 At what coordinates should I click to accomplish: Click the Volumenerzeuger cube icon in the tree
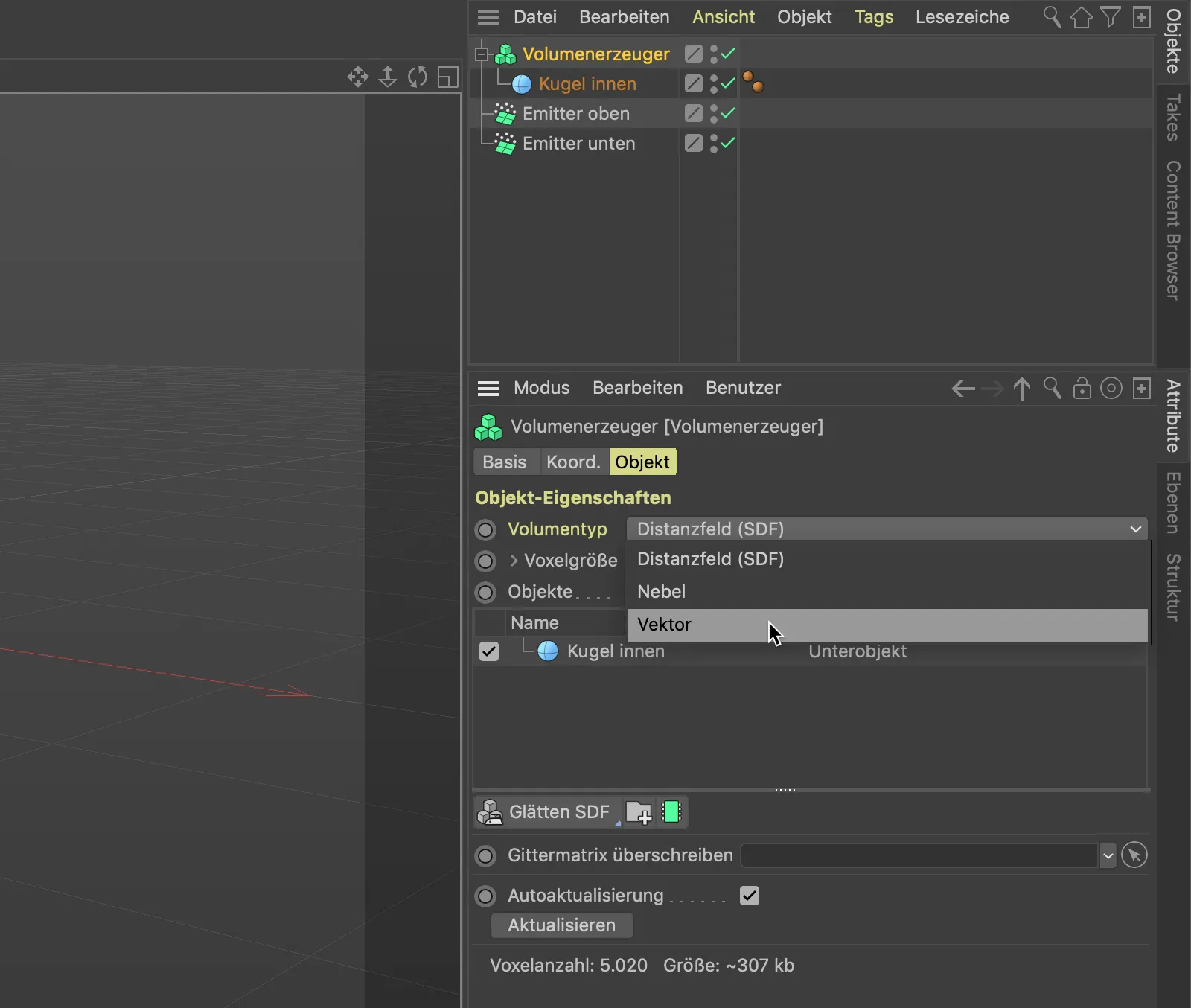[505, 54]
